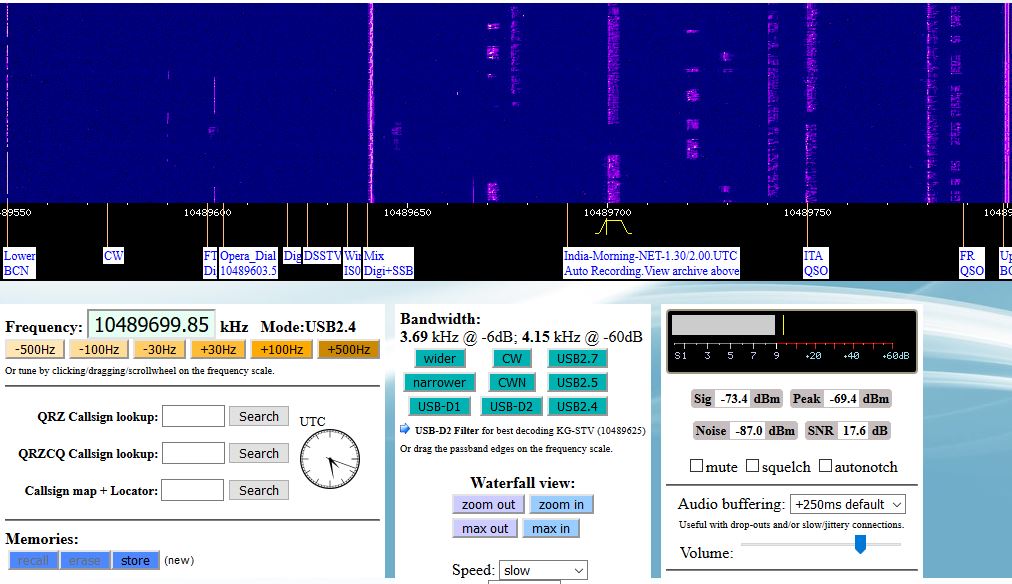Click the blue arrow beside USB-D2 Filter note
The image size is (1012, 584).
coord(405,430)
